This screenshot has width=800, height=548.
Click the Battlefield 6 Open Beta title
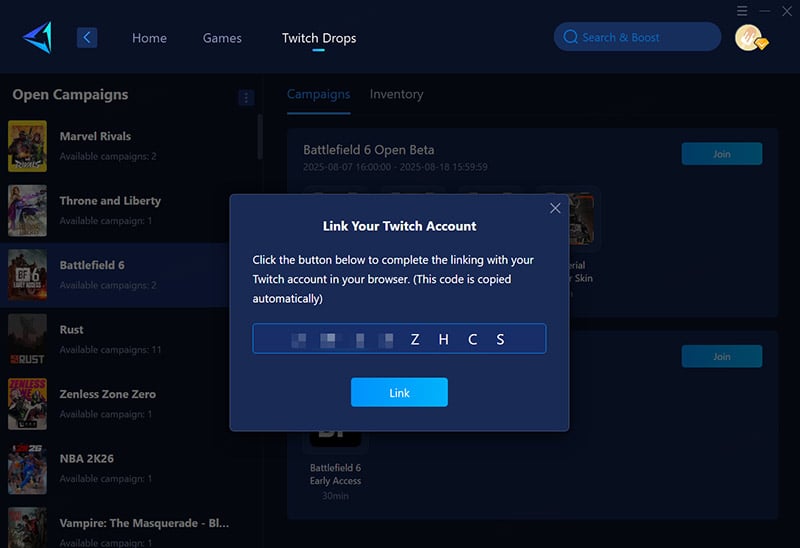point(368,150)
